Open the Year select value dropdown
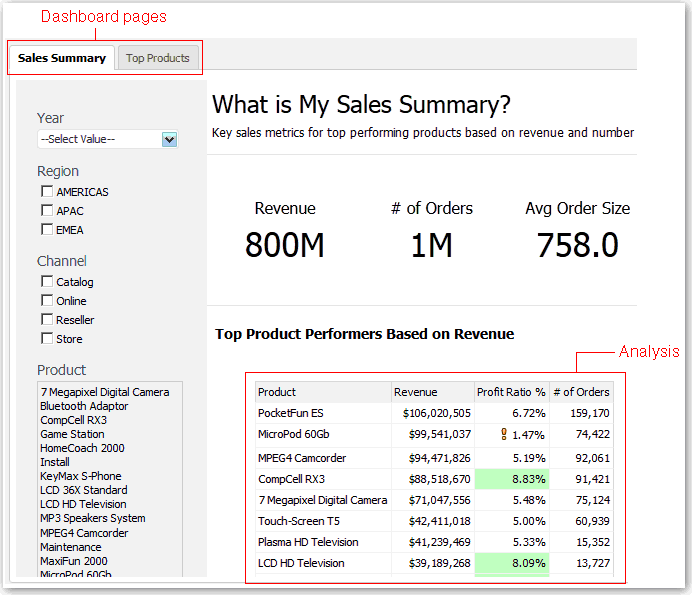This screenshot has width=692, height=595. point(169,140)
